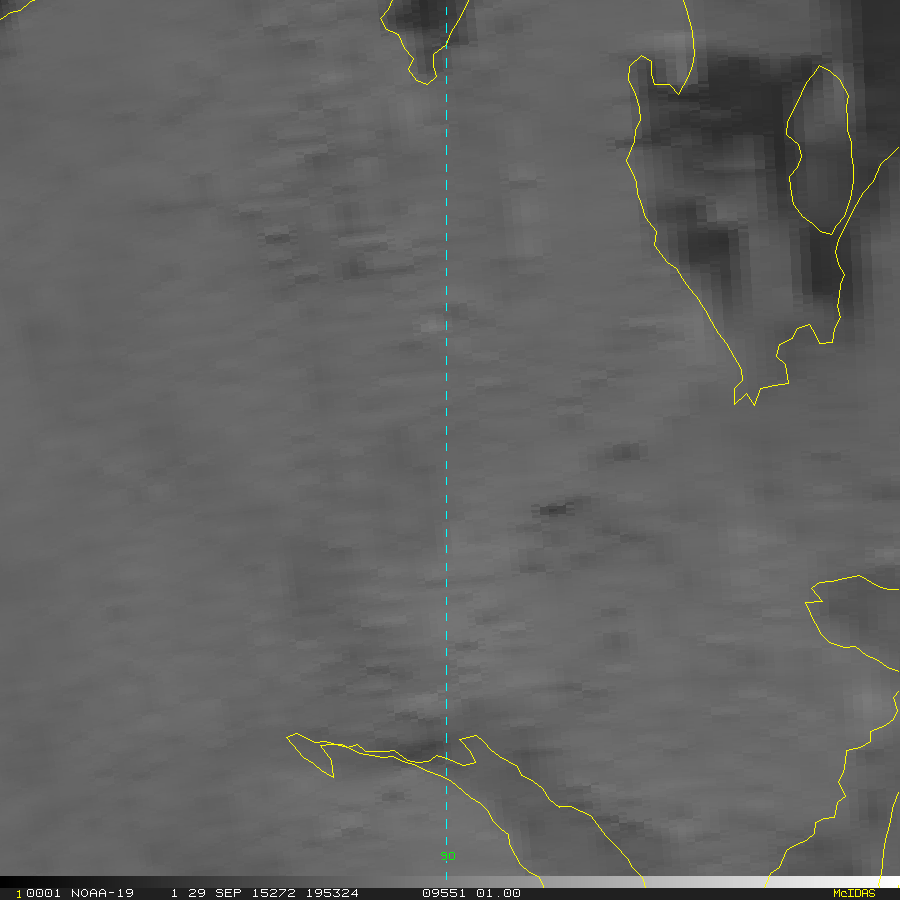Click the McIDAS label in bottom right

pos(853,893)
